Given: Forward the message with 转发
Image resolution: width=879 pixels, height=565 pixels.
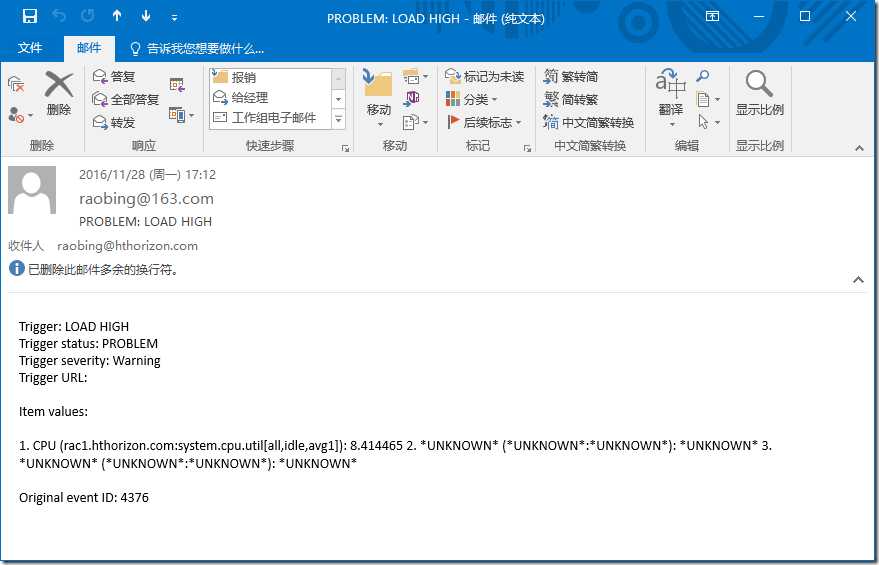Looking at the screenshot, I should tap(114, 122).
